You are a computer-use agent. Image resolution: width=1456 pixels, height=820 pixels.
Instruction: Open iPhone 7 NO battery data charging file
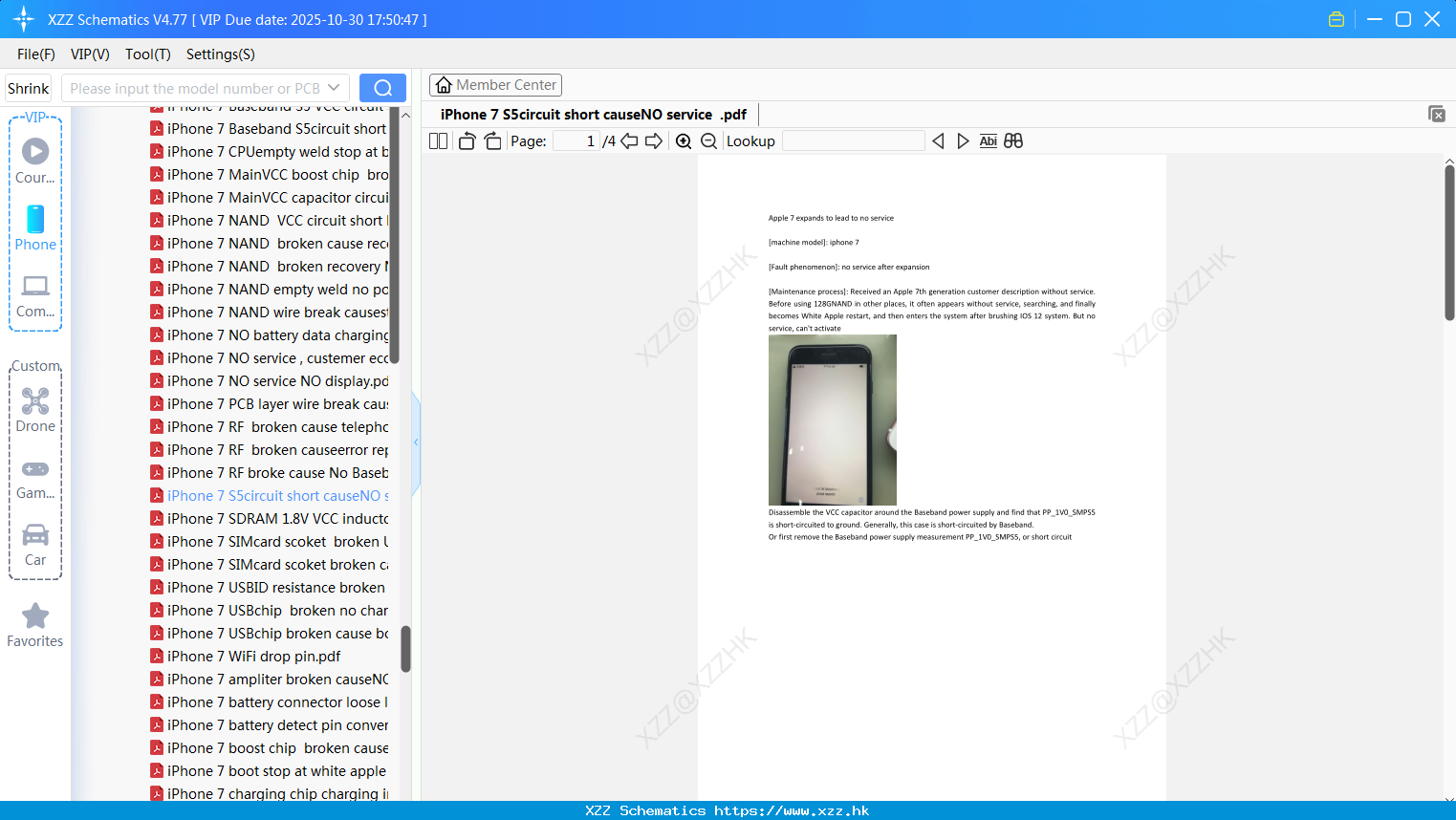point(270,335)
